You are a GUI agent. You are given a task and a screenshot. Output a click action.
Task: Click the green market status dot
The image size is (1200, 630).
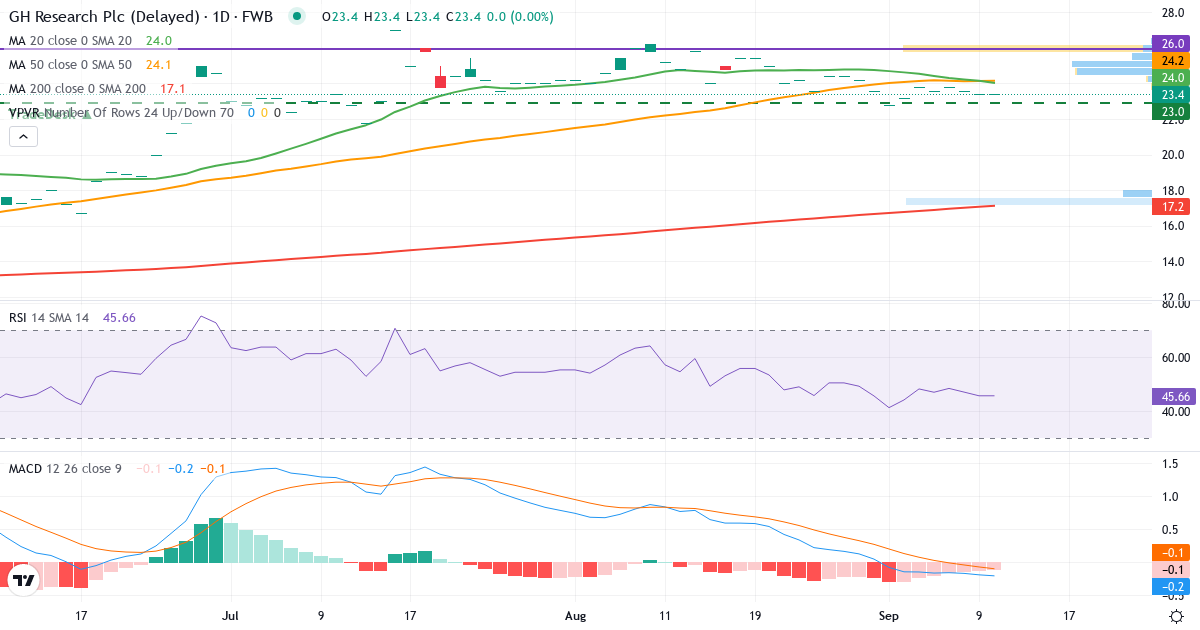click(297, 17)
